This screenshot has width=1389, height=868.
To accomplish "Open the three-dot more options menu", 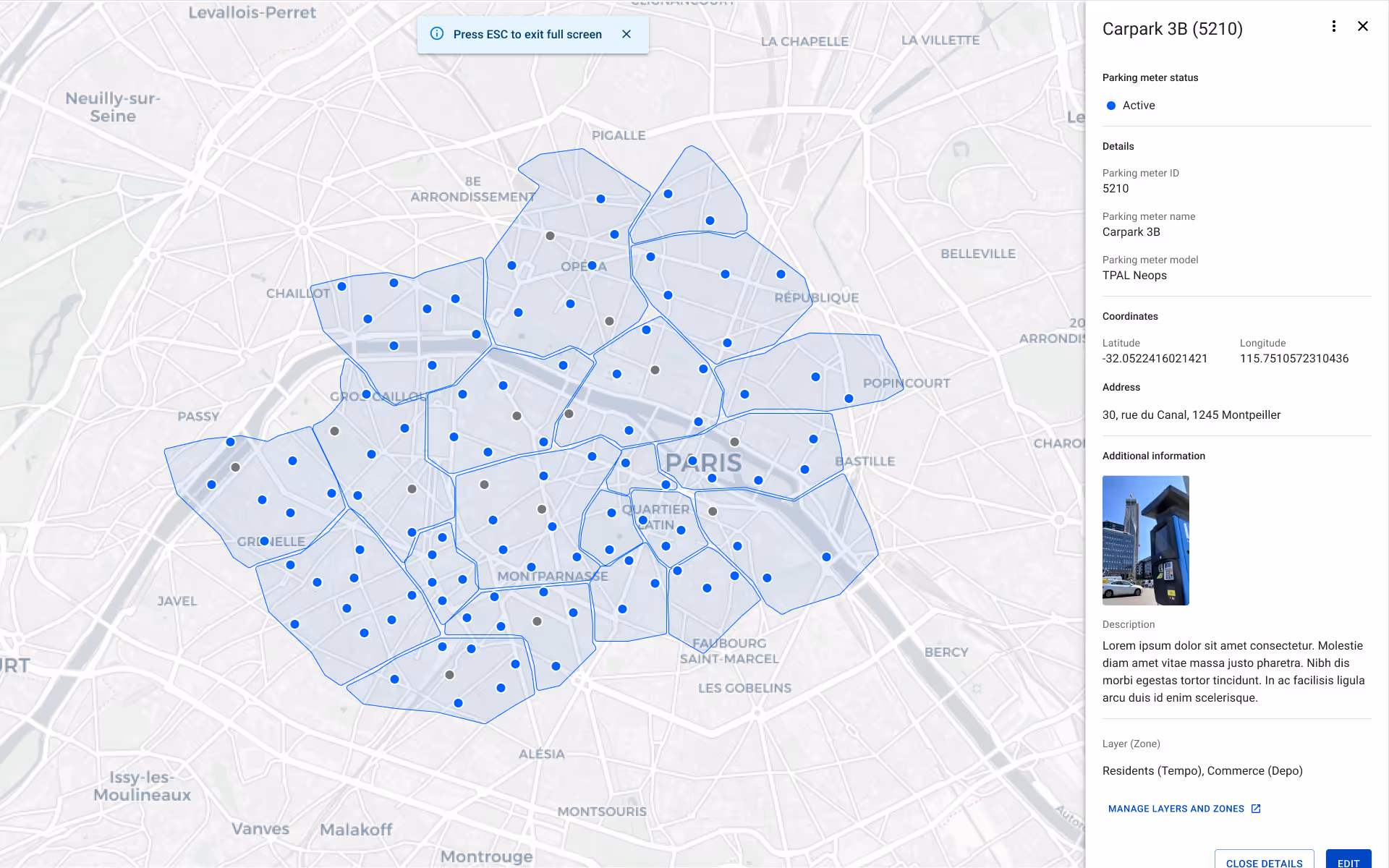I will pyautogui.click(x=1333, y=27).
